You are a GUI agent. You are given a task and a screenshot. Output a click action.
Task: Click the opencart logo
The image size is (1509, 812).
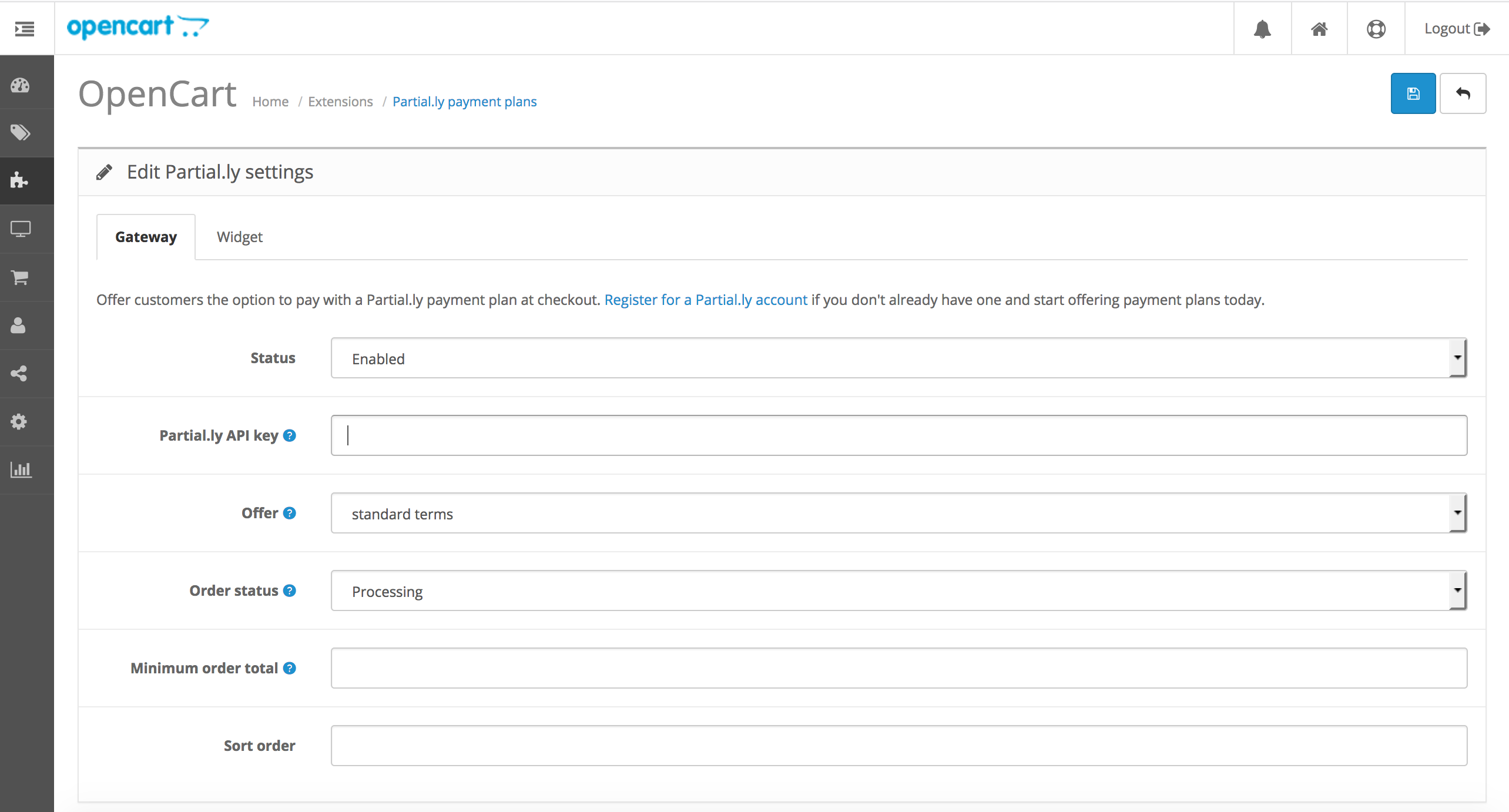pos(138,27)
